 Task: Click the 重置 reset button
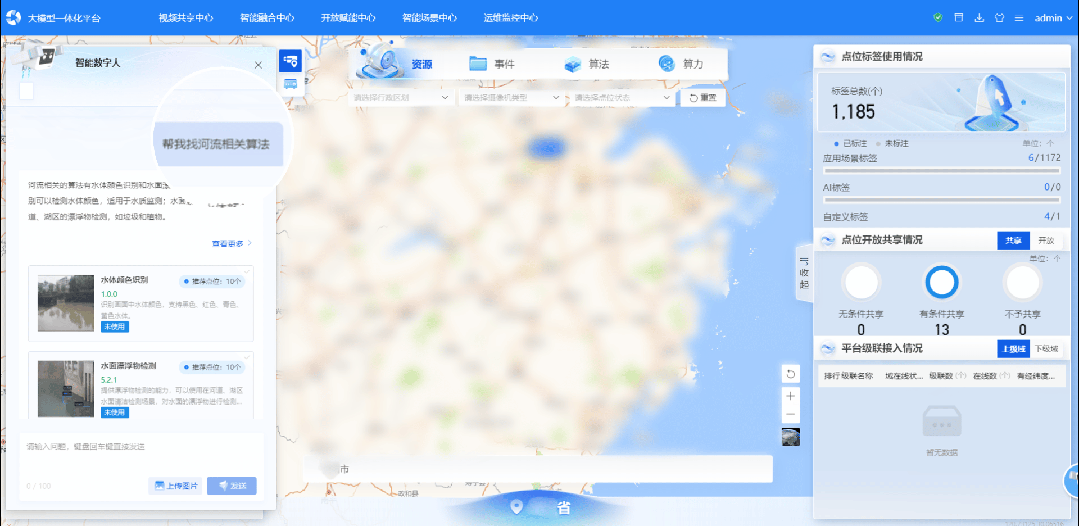701,98
